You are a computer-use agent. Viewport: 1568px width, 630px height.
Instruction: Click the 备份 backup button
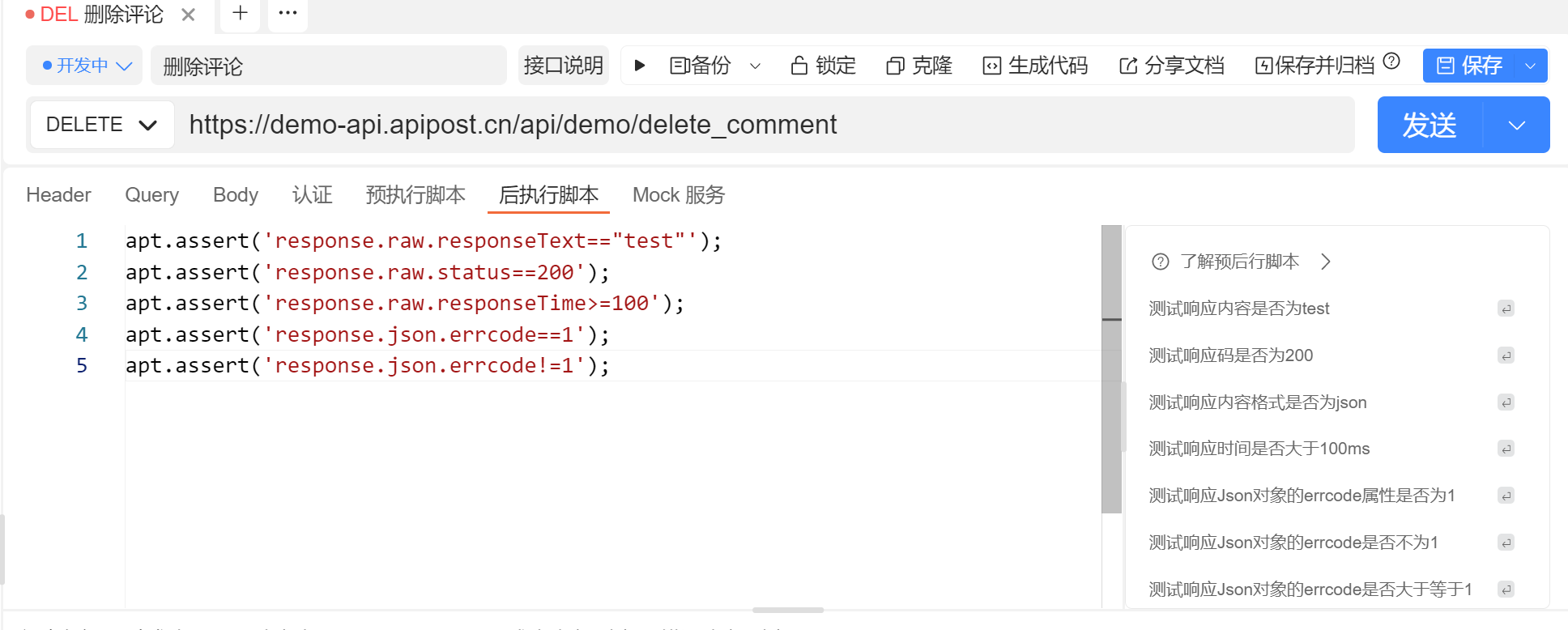tap(701, 66)
